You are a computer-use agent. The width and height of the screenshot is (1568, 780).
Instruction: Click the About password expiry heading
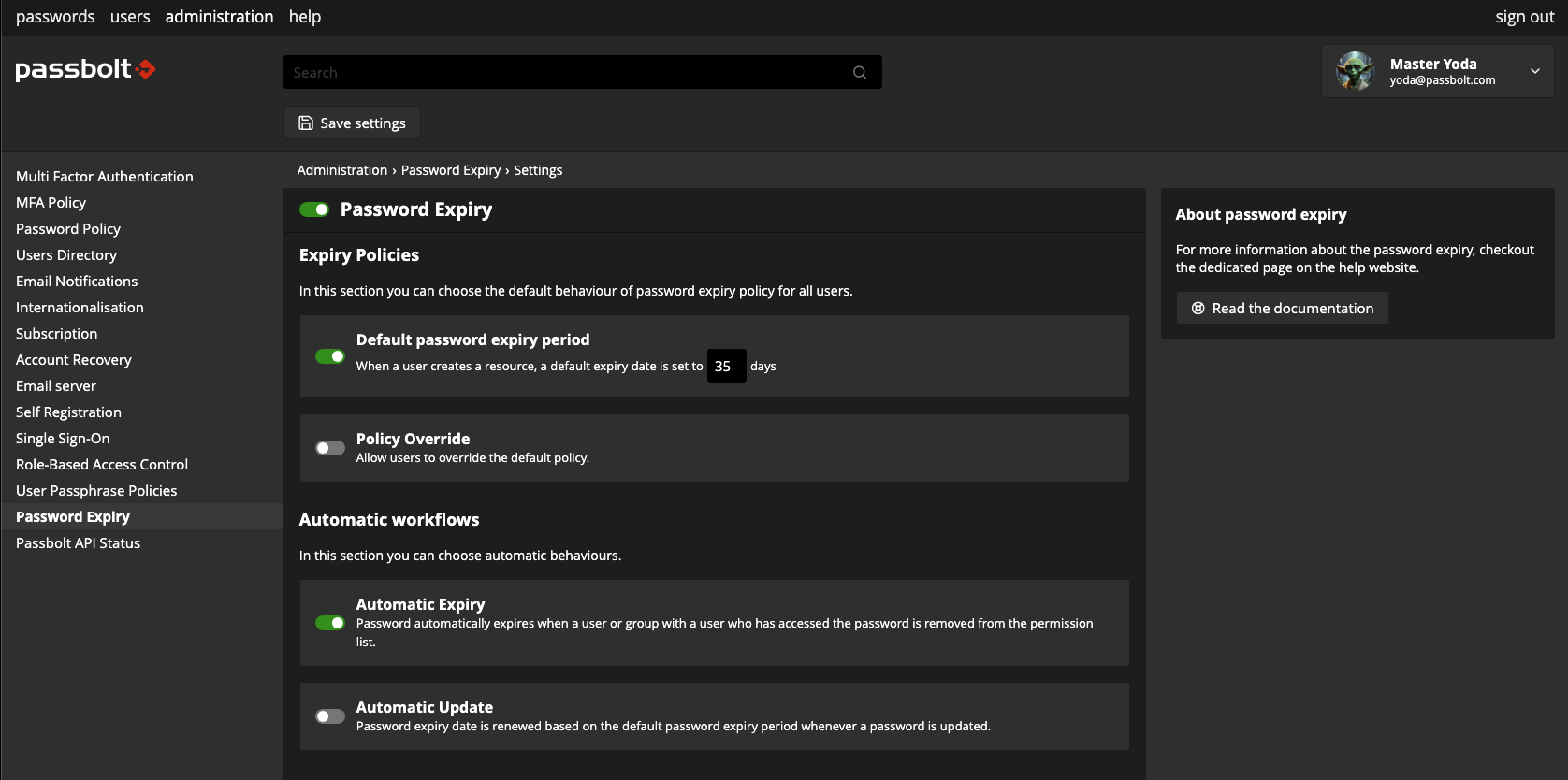pyautogui.click(x=1261, y=214)
